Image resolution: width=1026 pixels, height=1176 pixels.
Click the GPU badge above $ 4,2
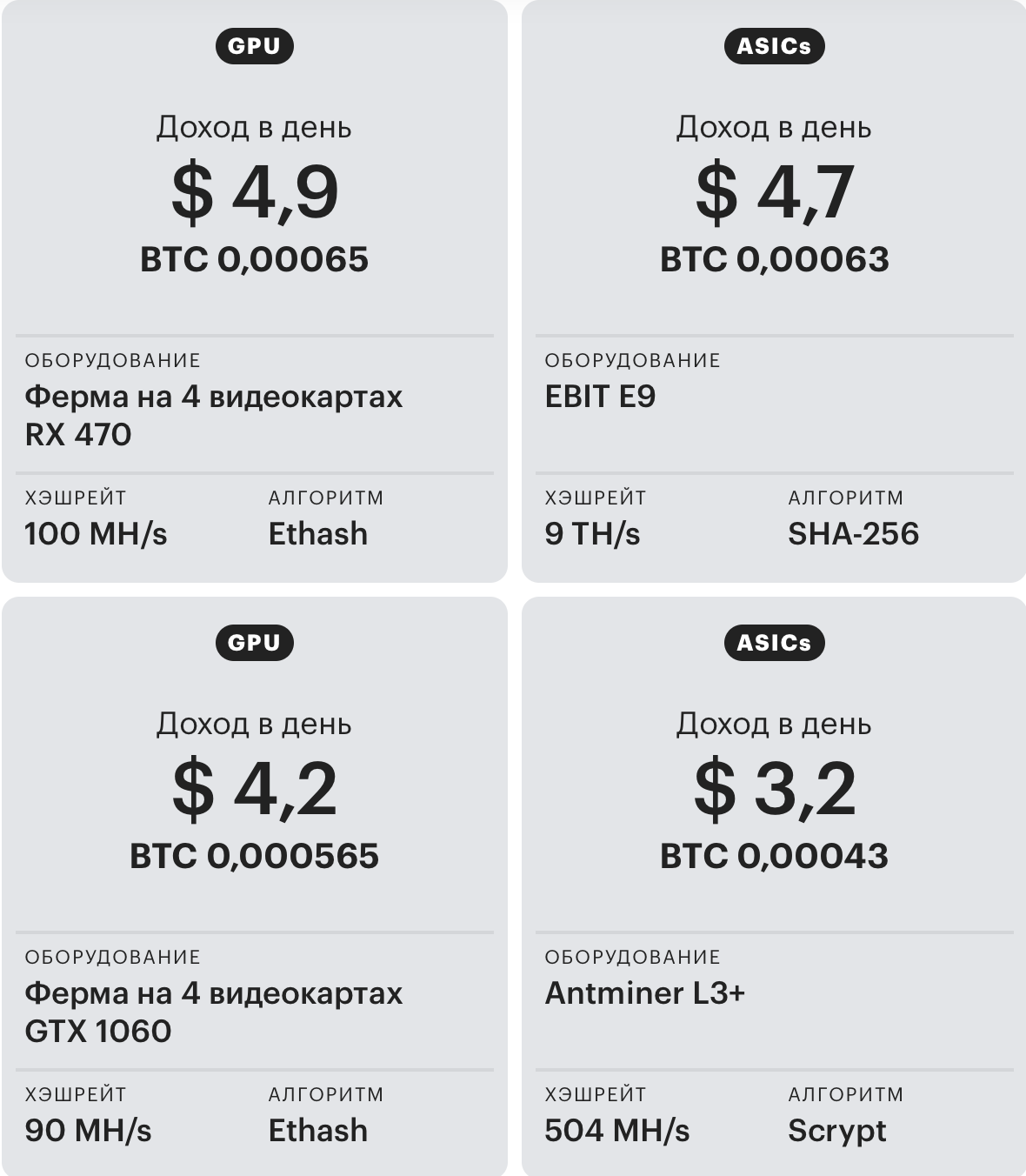click(254, 643)
